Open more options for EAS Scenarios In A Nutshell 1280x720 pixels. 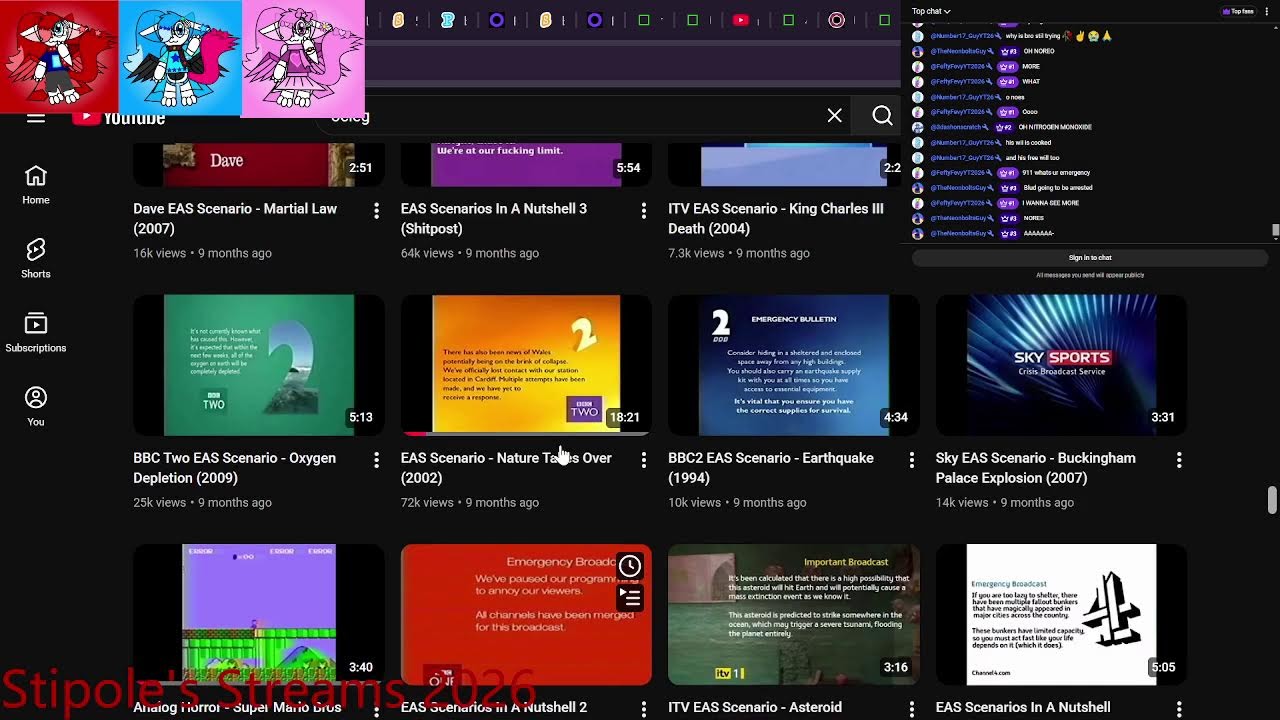coord(1179,709)
